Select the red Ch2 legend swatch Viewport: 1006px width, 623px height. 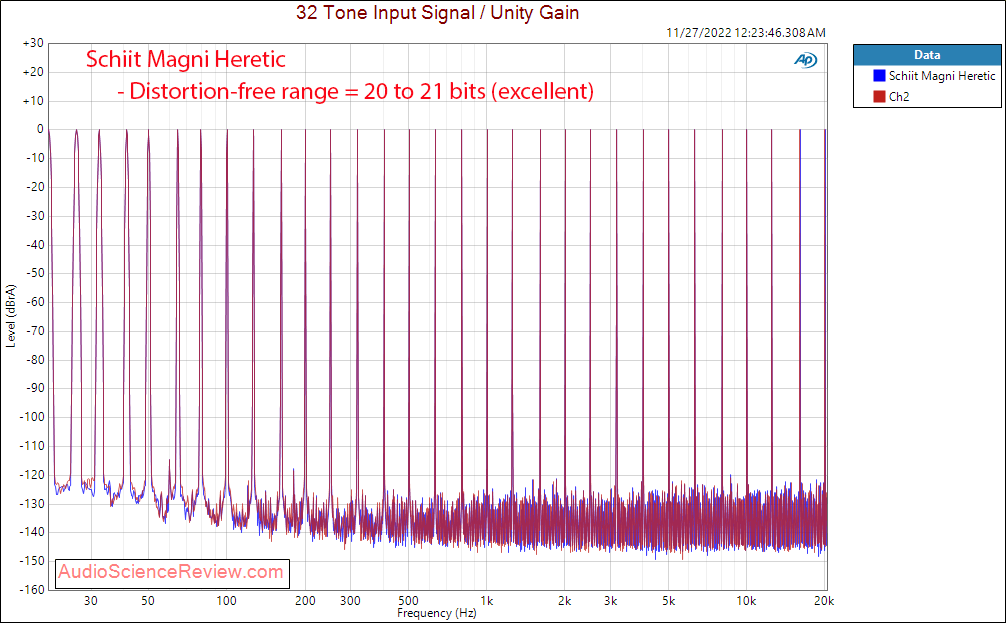pos(879,97)
